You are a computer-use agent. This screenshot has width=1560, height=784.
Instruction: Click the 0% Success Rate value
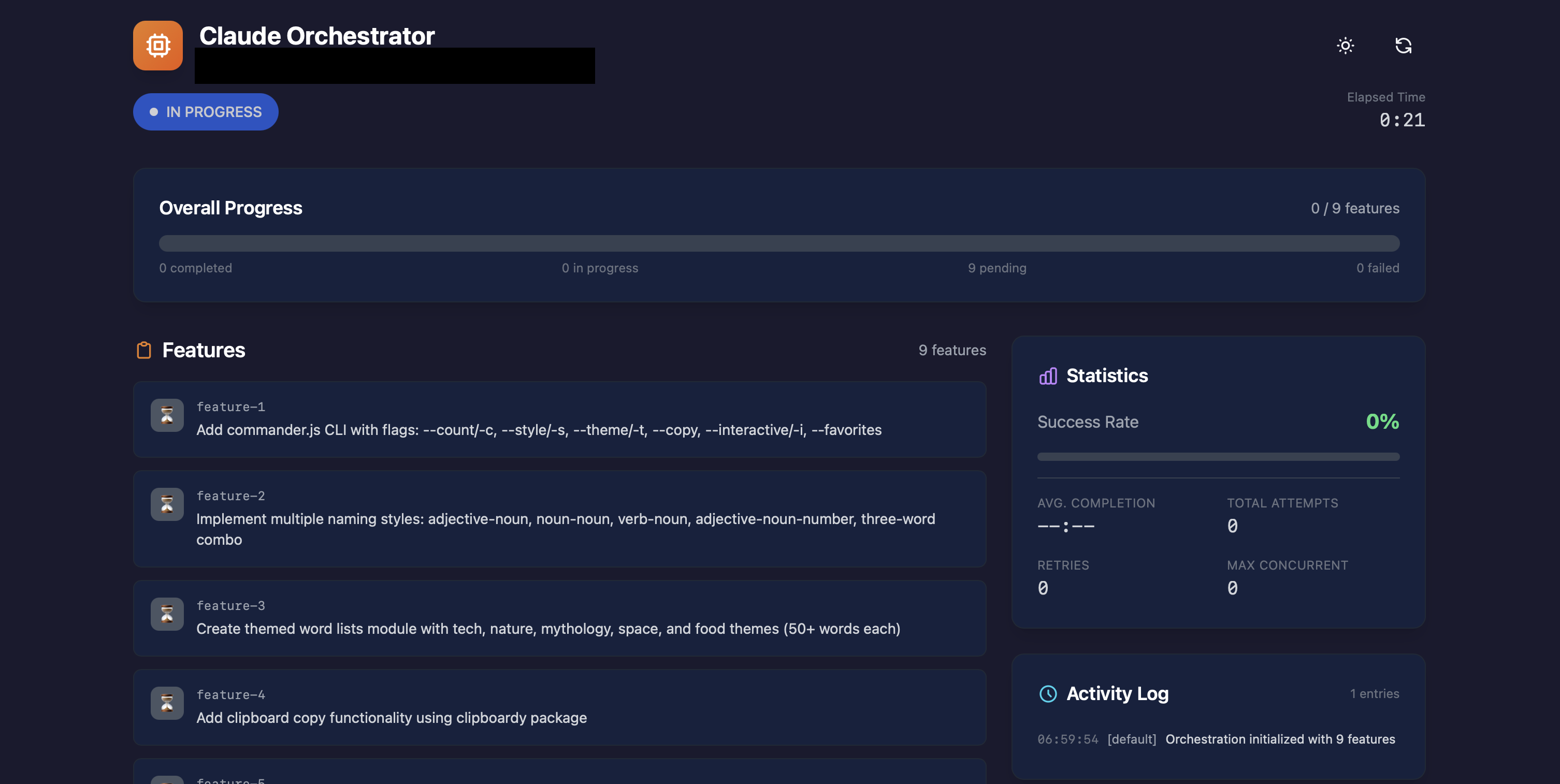pyautogui.click(x=1382, y=422)
